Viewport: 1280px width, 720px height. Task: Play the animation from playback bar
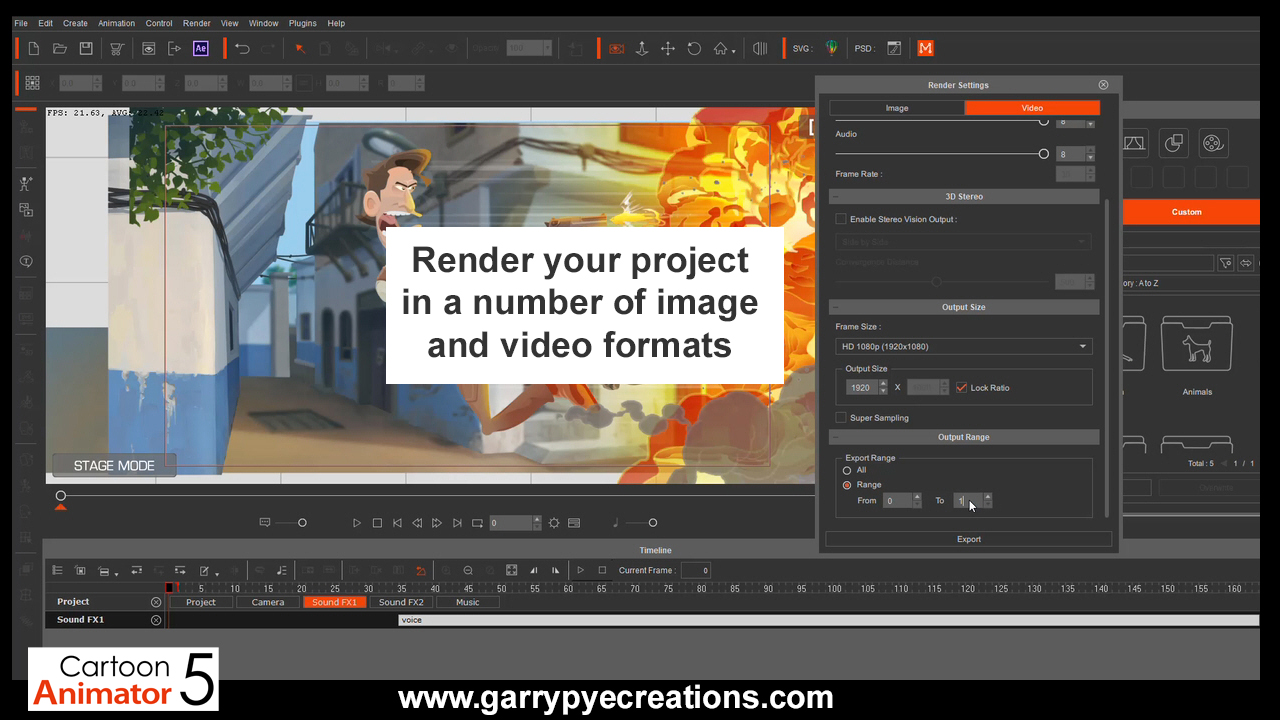click(x=357, y=523)
